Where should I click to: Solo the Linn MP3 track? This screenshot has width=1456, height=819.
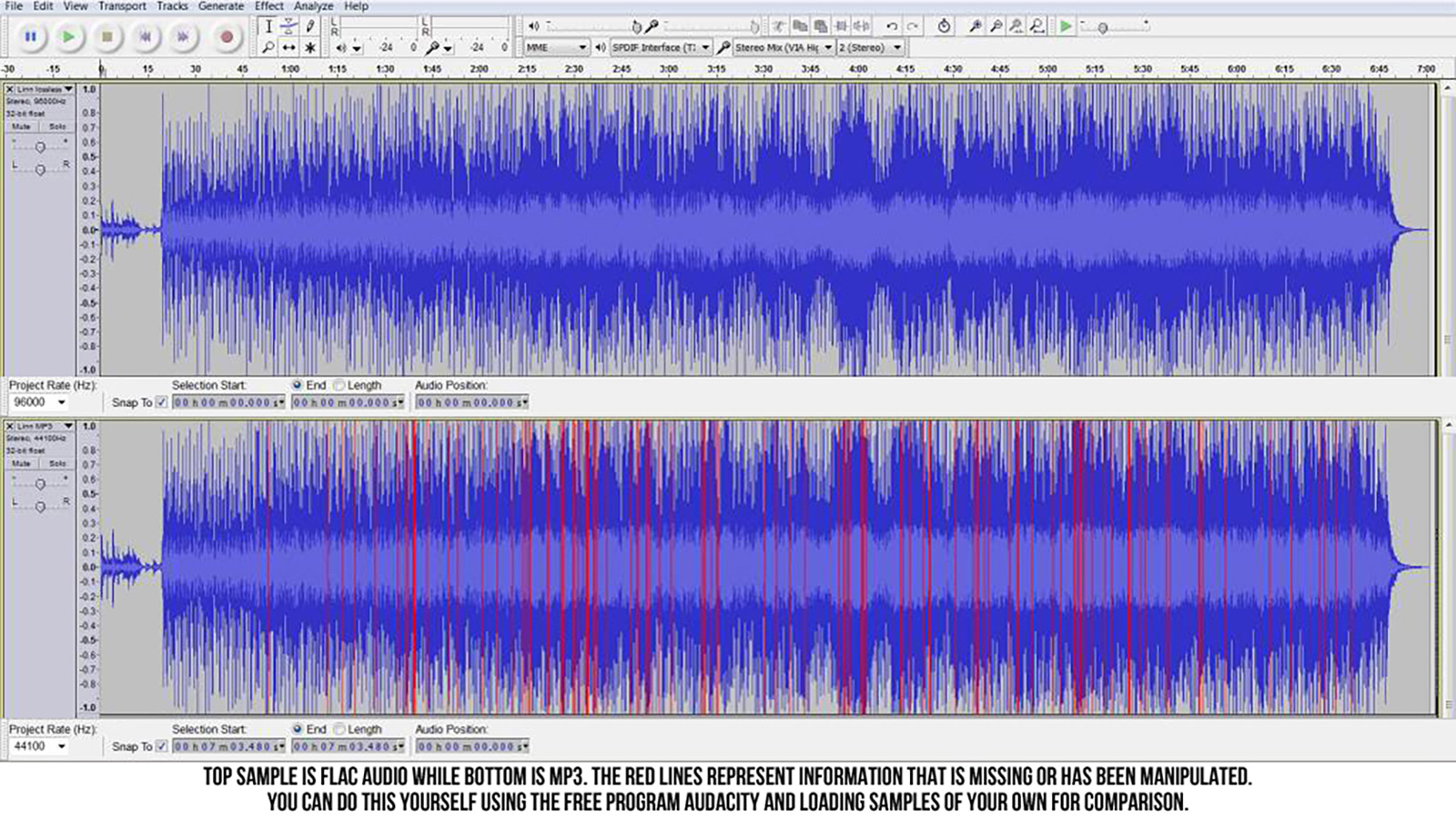tap(57, 463)
